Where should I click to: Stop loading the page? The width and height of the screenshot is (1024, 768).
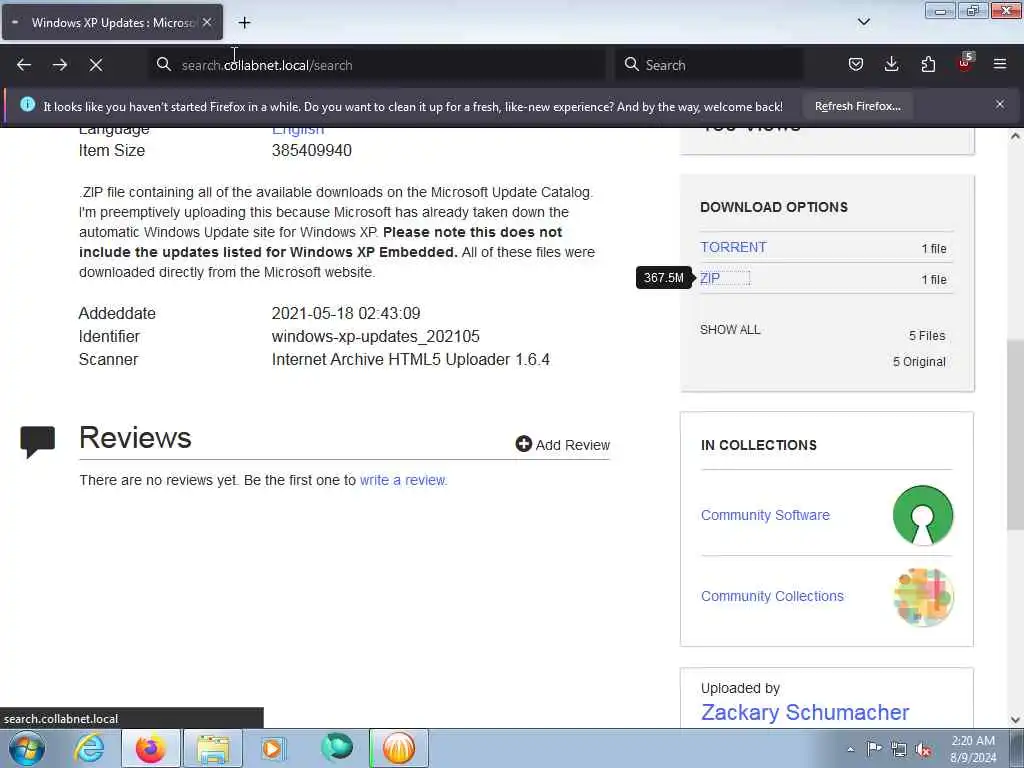96,65
